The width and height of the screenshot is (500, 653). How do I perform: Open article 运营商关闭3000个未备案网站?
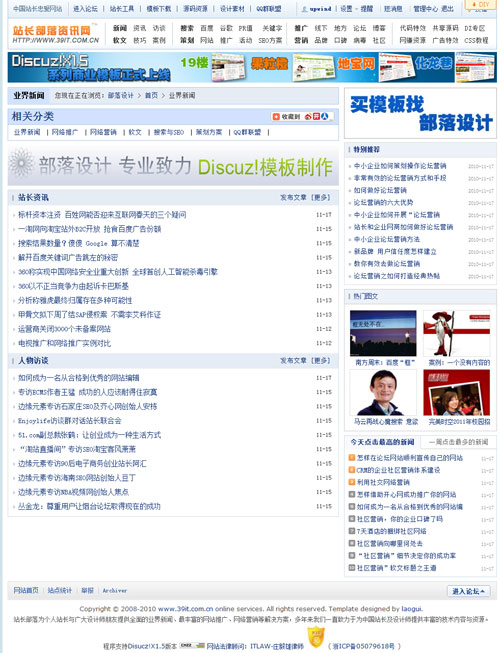tap(65, 329)
